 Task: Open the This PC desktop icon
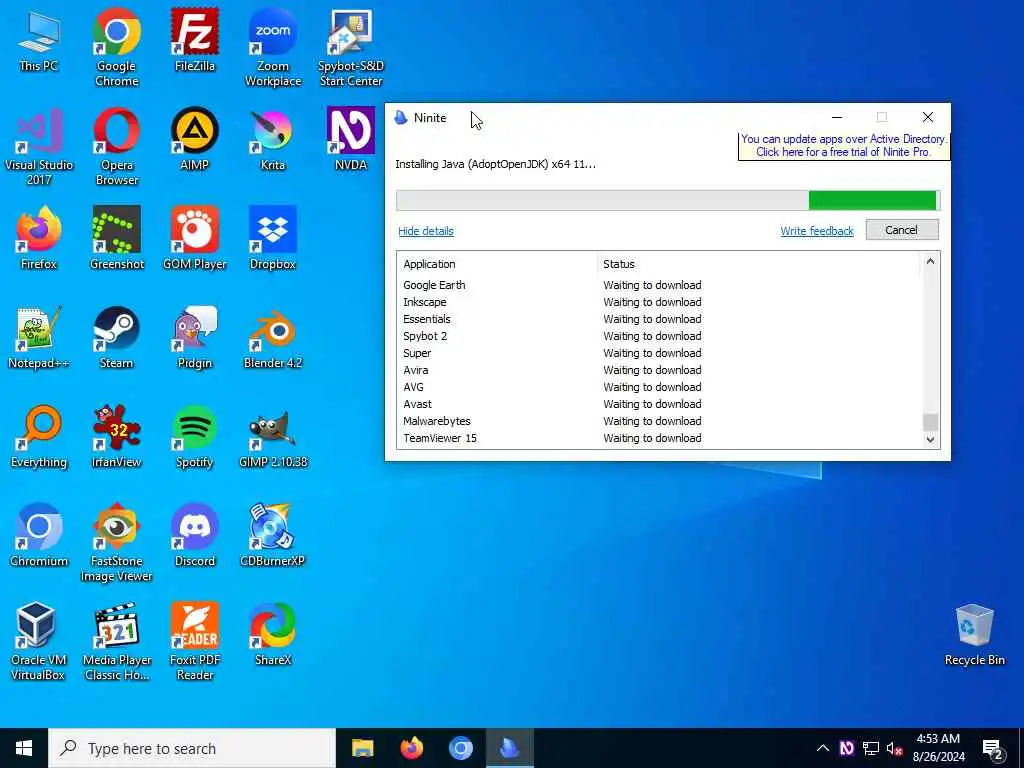39,40
